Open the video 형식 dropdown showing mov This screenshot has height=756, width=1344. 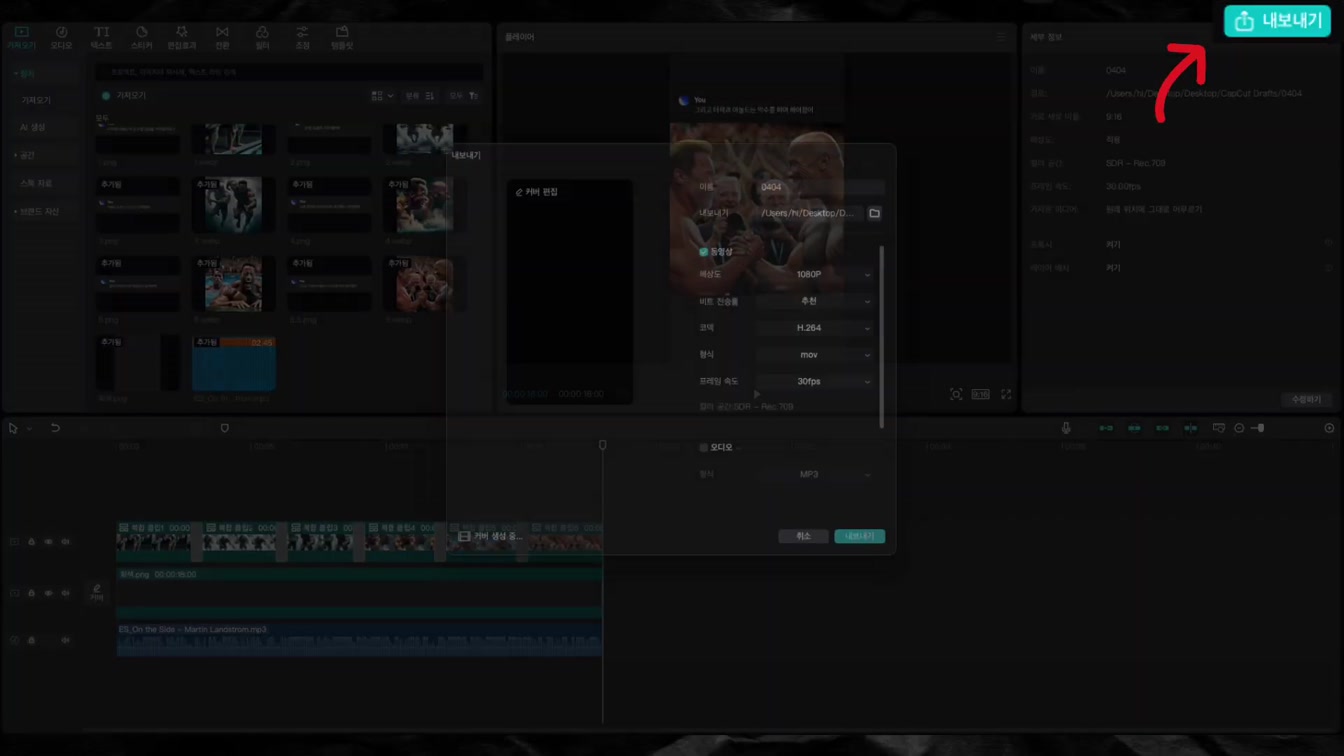pyautogui.click(x=815, y=355)
